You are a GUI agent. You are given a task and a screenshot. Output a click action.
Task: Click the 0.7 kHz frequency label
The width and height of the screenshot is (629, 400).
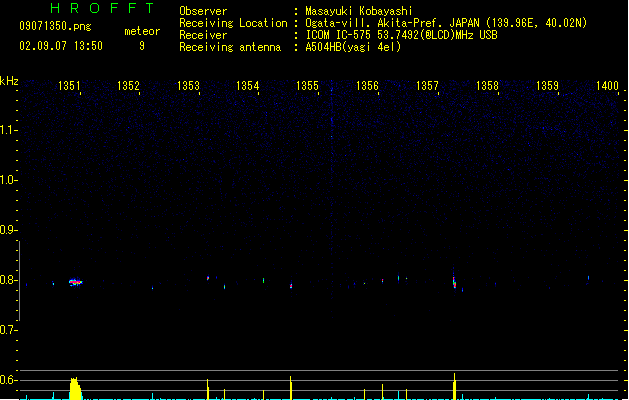click(7, 330)
